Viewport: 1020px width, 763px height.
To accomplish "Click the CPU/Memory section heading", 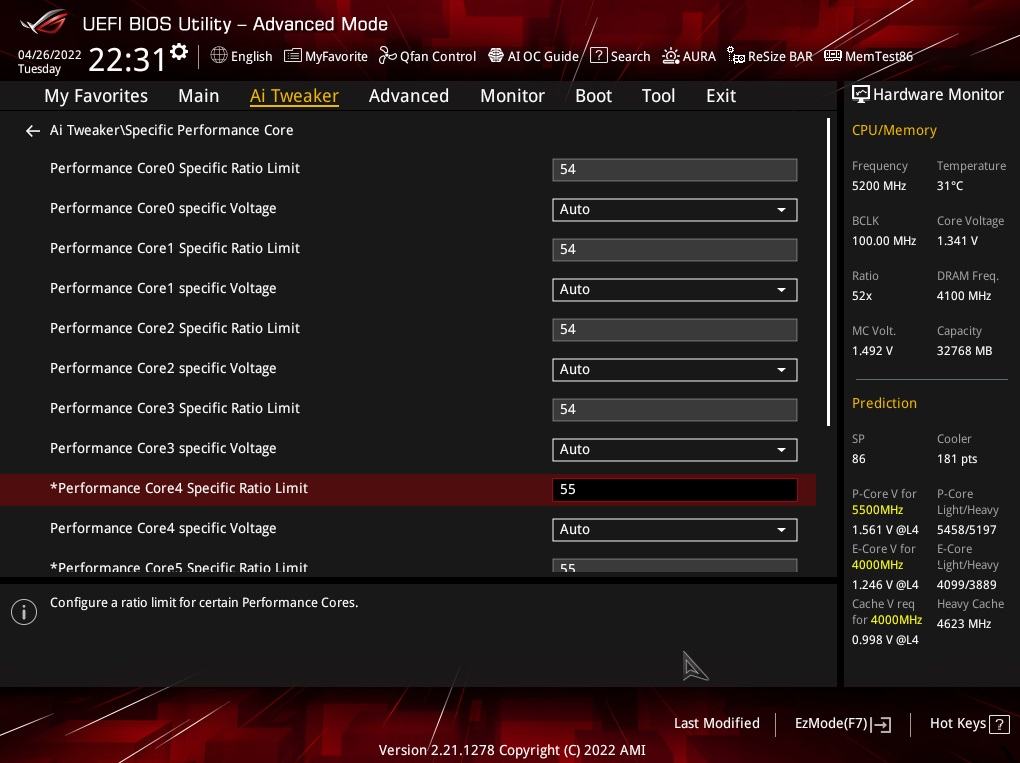I will (x=894, y=131).
